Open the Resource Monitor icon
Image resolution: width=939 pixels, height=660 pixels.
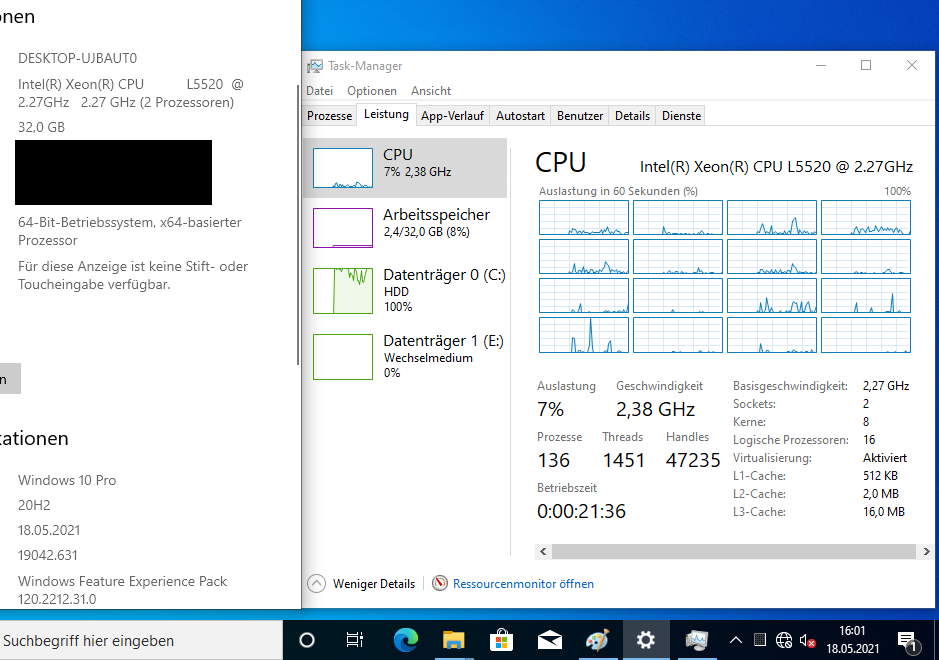click(440, 583)
